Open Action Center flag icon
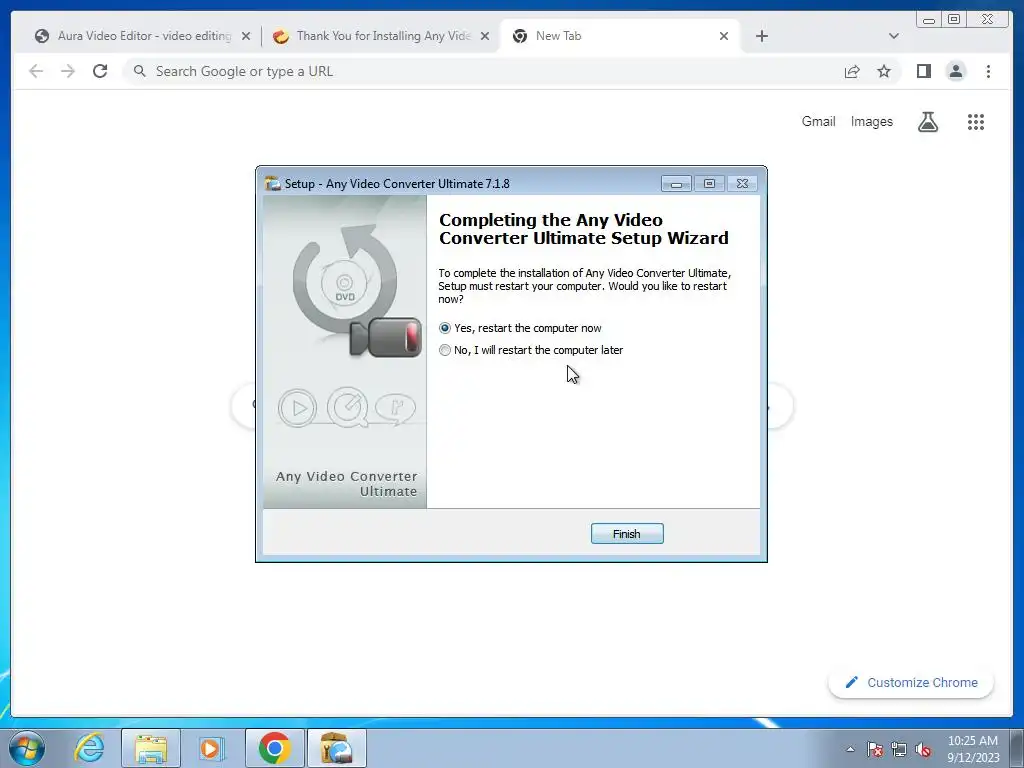1024x768 pixels. pos(875,750)
